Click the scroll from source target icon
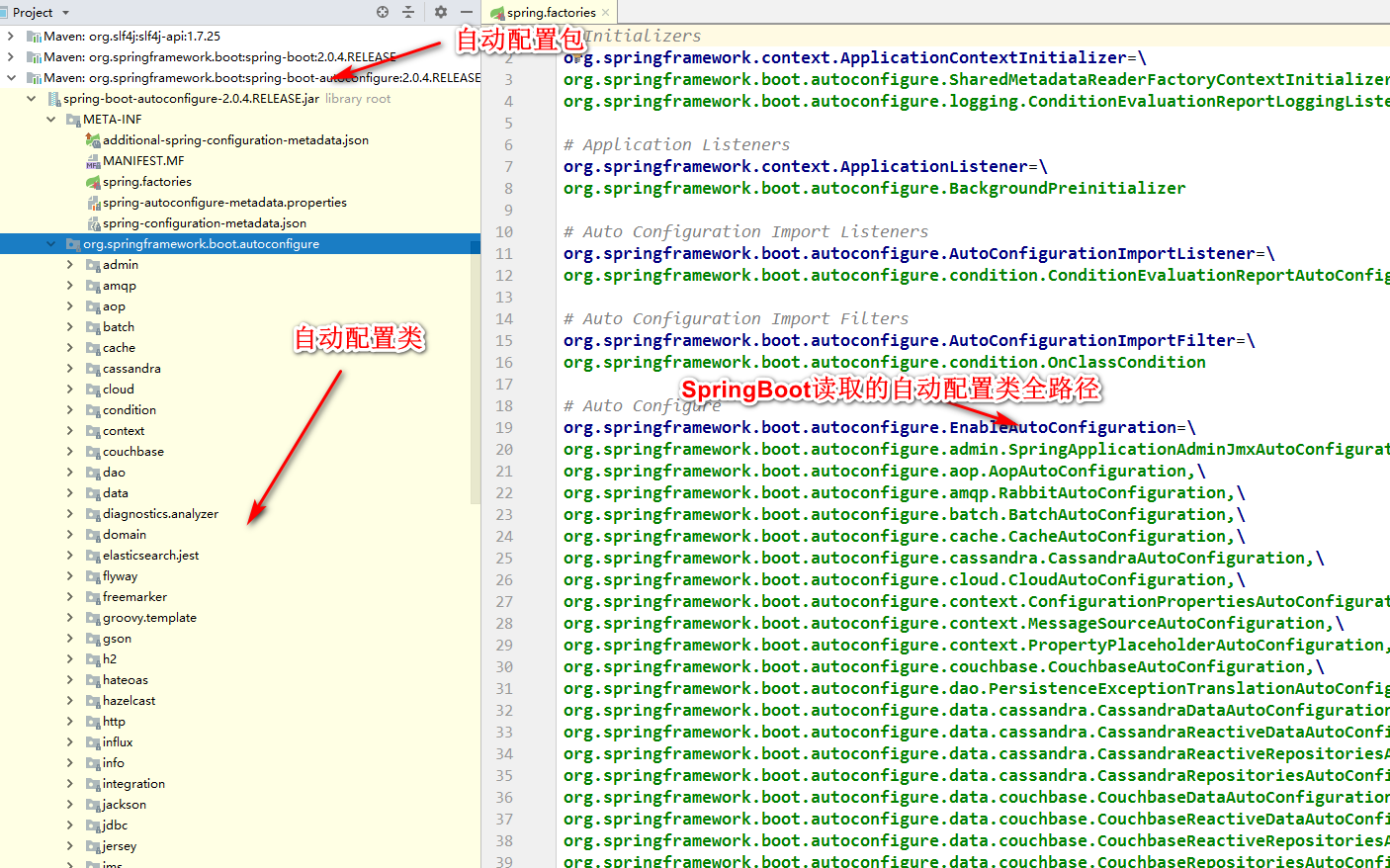The image size is (1390, 868). pyautogui.click(x=383, y=12)
